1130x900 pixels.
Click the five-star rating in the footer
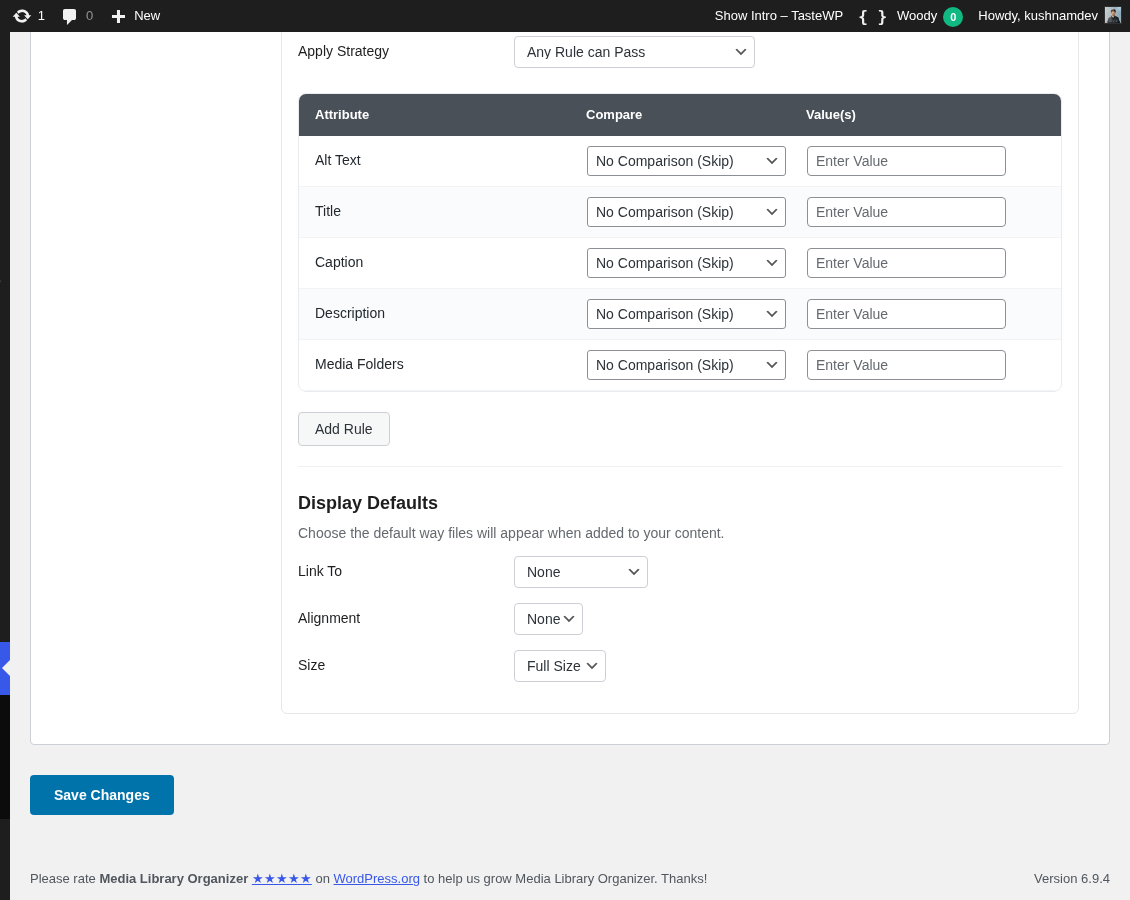(x=281, y=879)
